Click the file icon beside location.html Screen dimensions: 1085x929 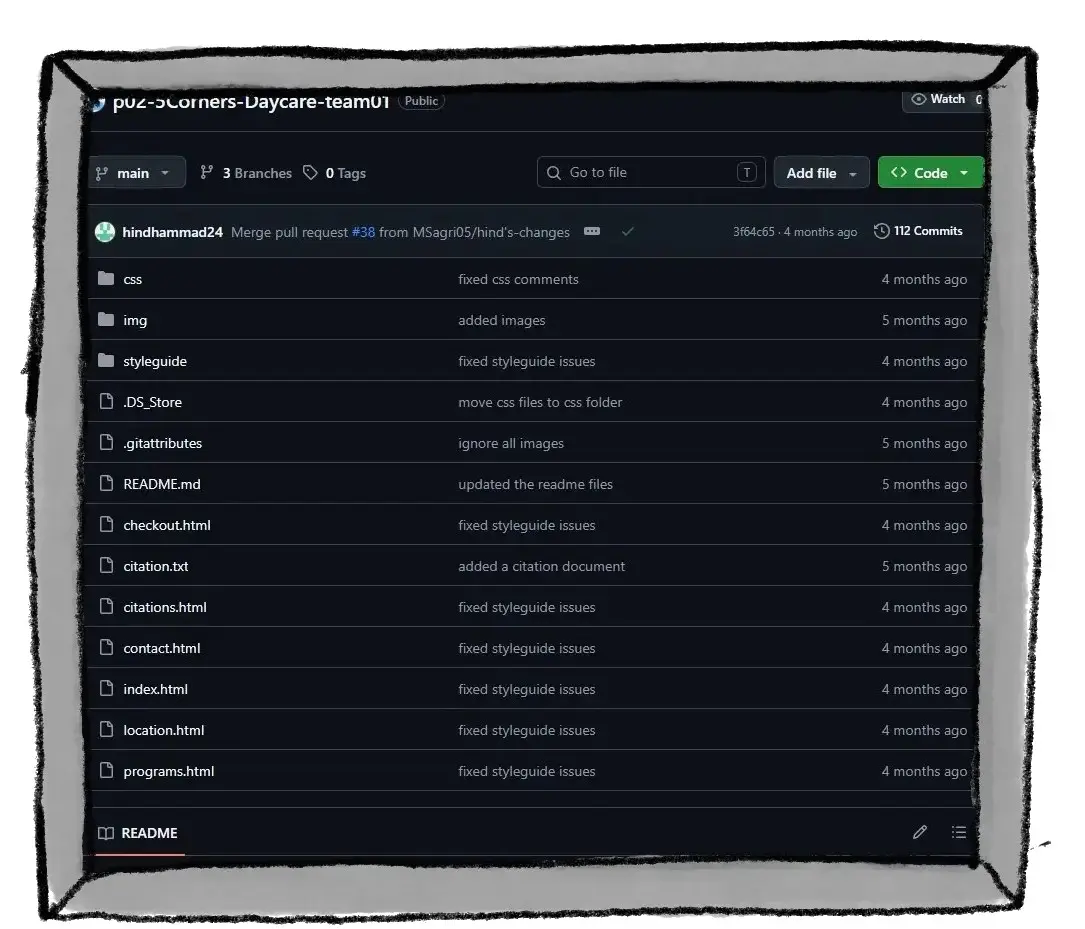[106, 729]
